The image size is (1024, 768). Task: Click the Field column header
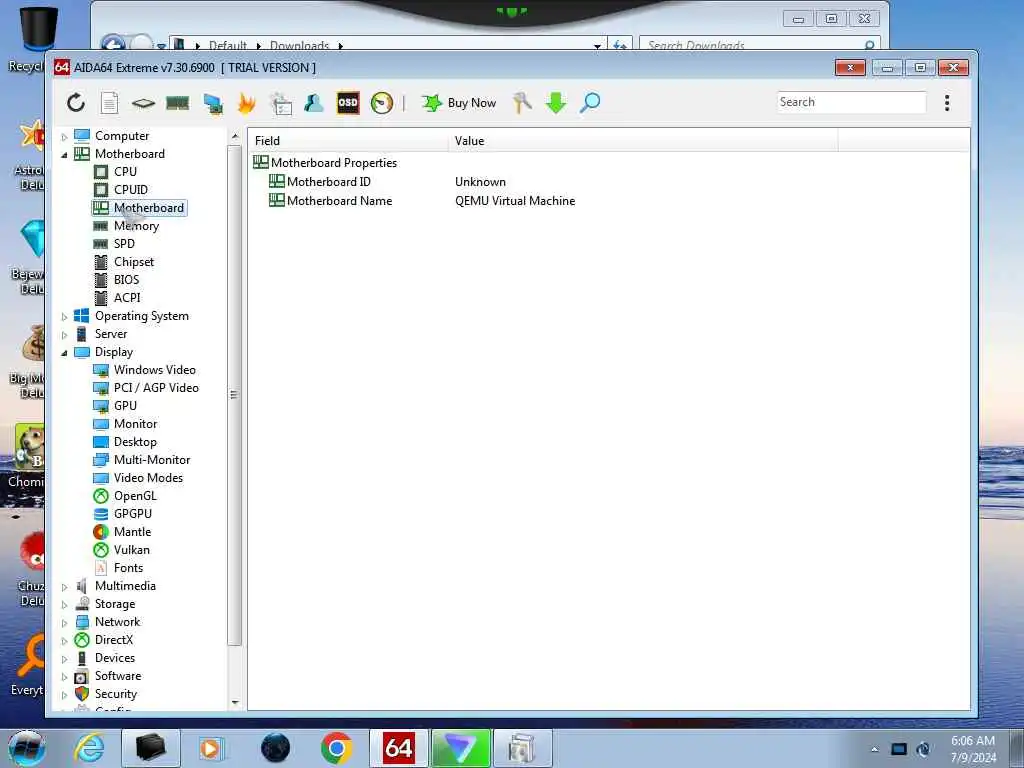pos(349,140)
